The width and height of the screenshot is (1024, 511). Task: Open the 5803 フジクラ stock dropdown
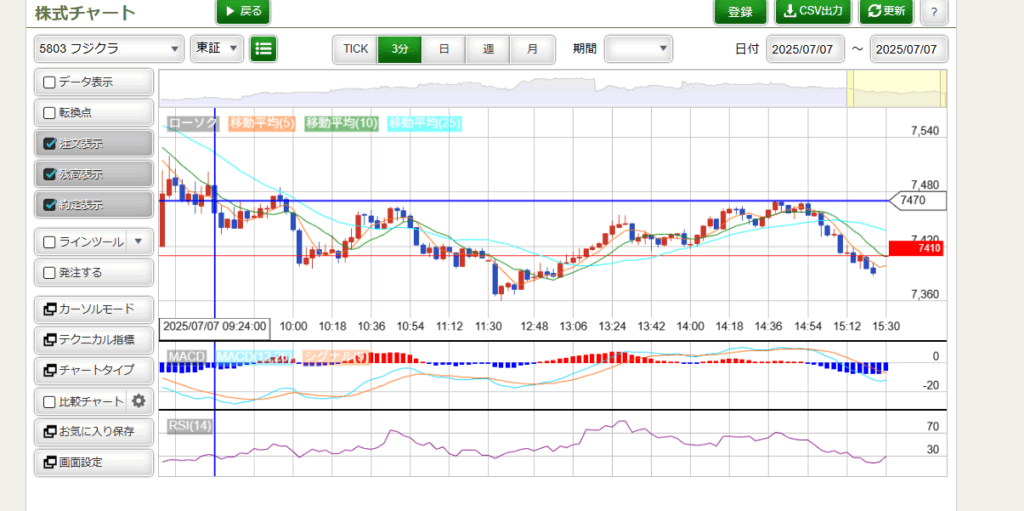click(109, 48)
